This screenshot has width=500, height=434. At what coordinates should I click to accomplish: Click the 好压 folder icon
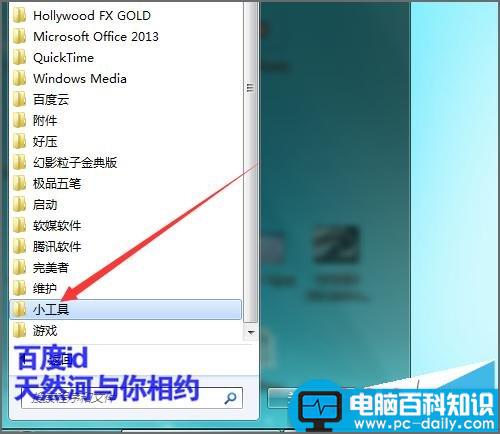19,141
